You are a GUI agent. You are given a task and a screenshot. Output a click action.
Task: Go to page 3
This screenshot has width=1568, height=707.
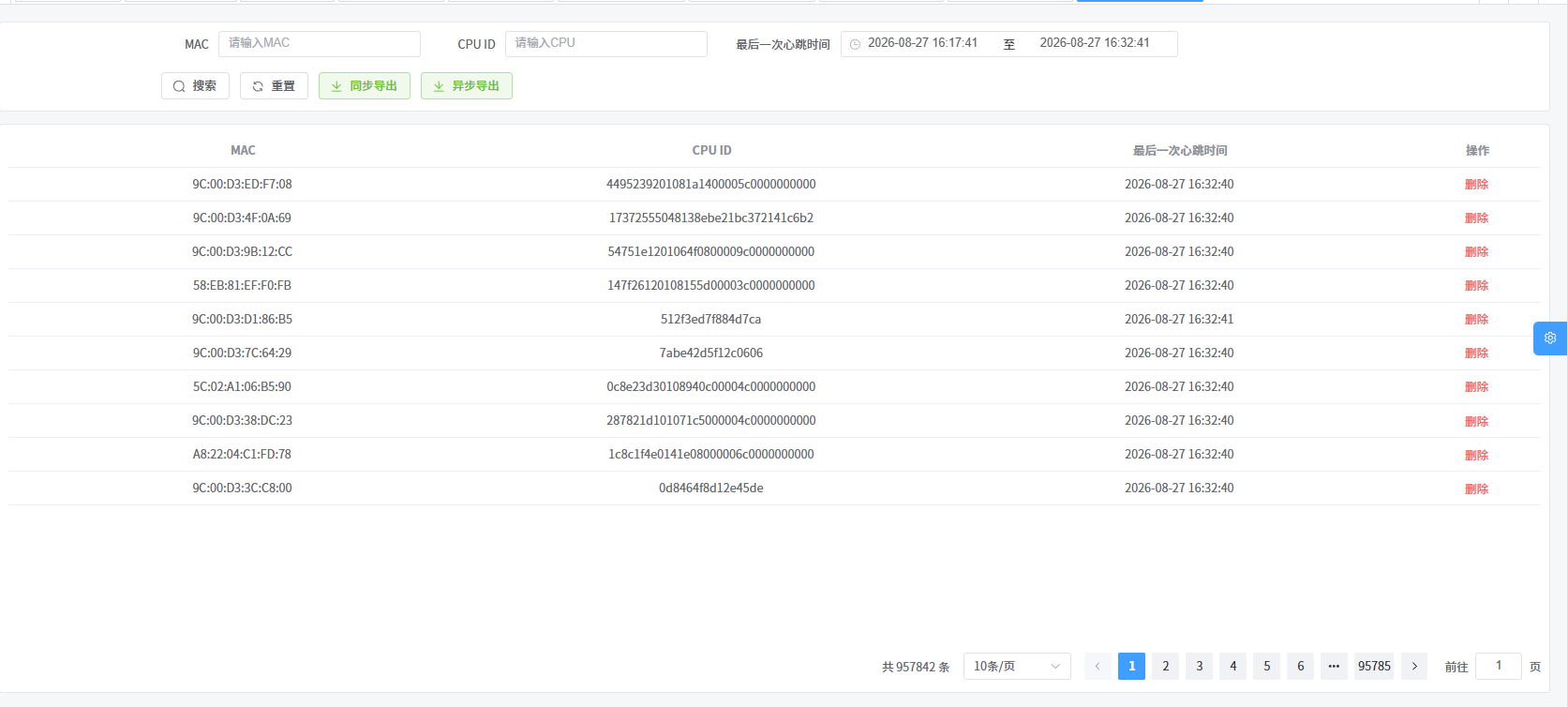[1199, 666]
